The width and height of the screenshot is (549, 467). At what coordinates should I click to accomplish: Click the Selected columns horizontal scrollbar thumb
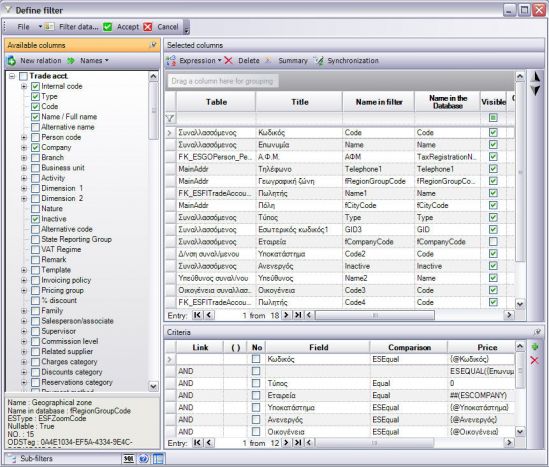tap(375, 315)
